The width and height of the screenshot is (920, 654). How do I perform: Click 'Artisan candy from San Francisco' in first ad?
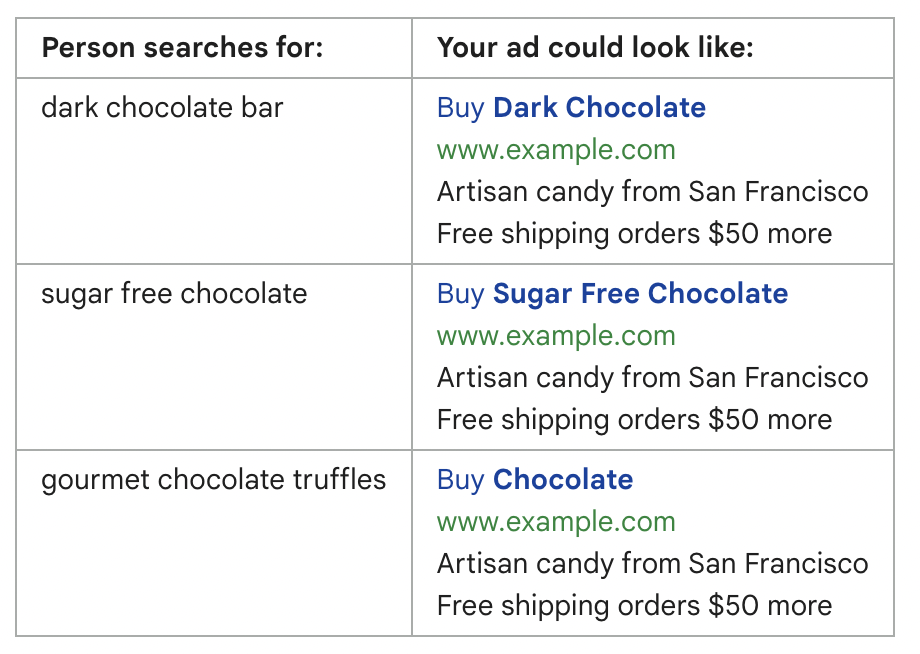click(x=652, y=192)
